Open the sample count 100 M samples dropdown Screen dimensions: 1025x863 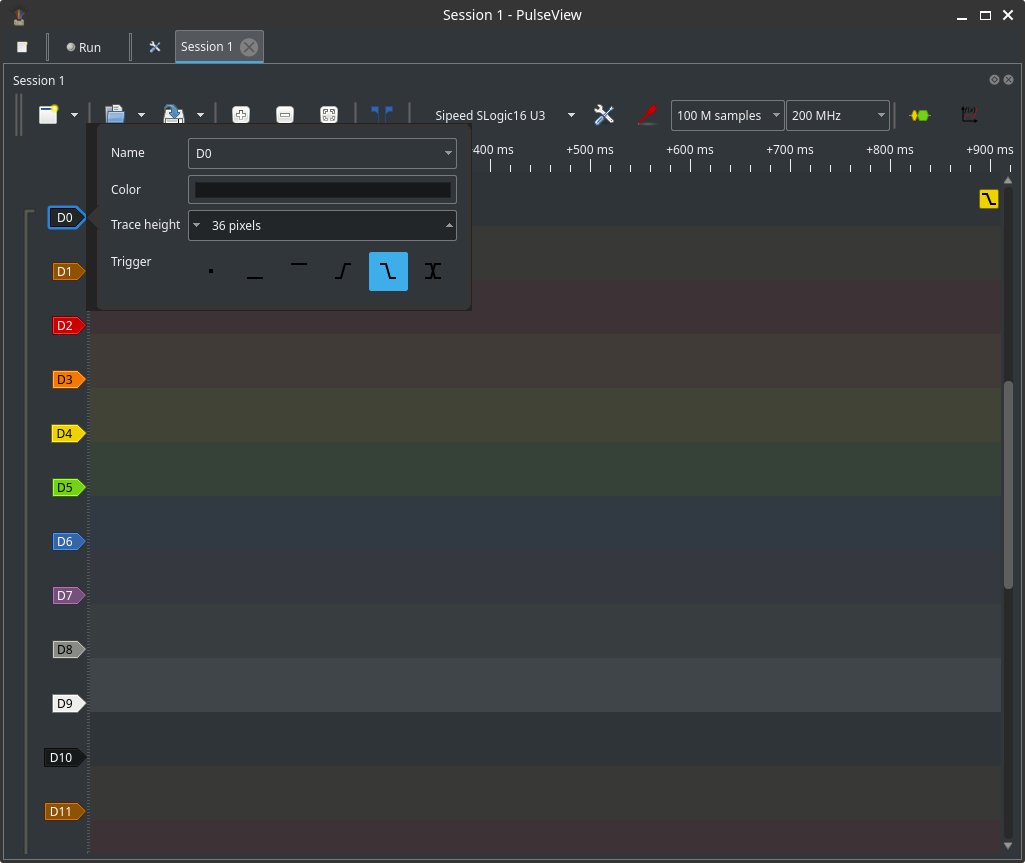(727, 116)
